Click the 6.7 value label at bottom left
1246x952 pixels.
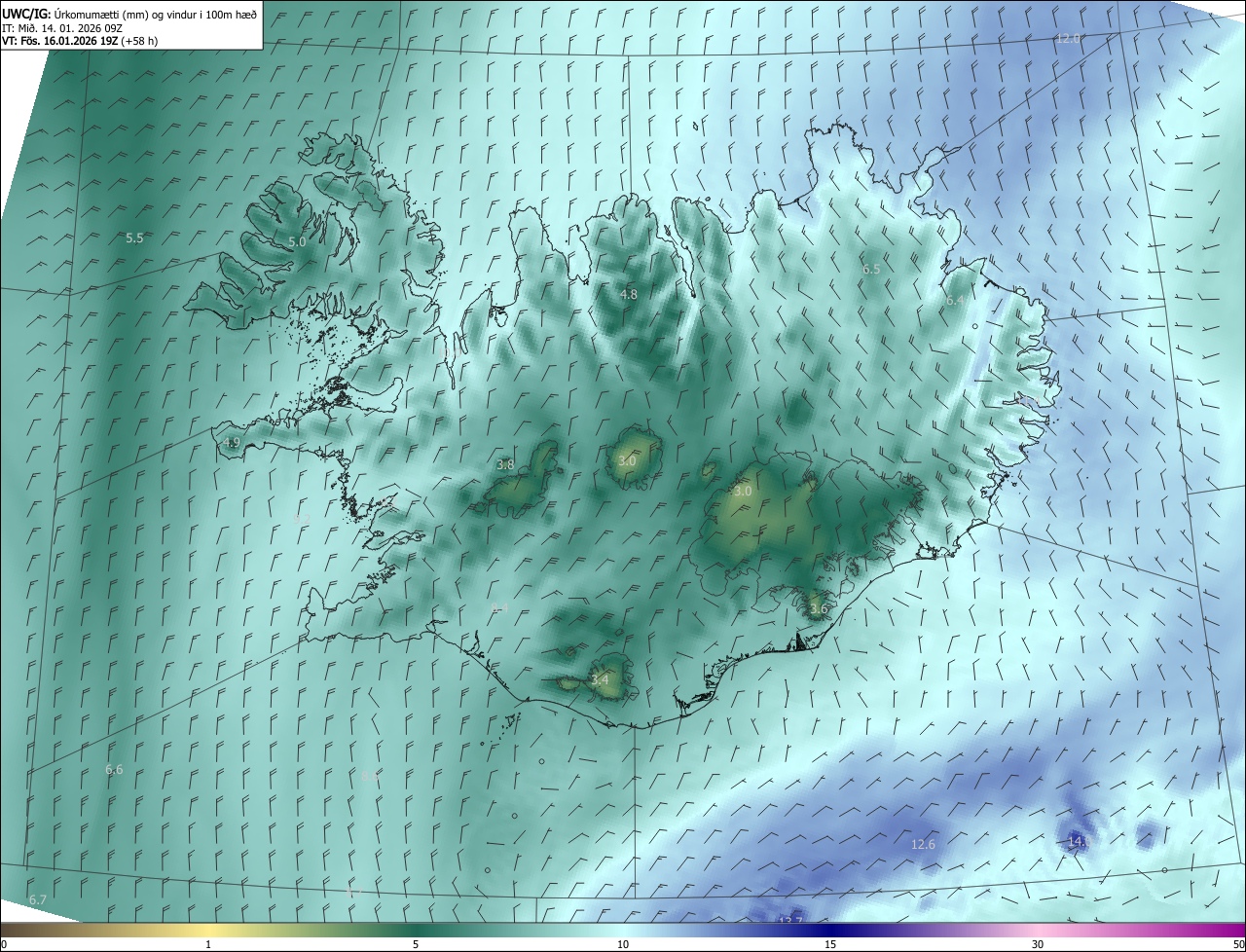38,899
